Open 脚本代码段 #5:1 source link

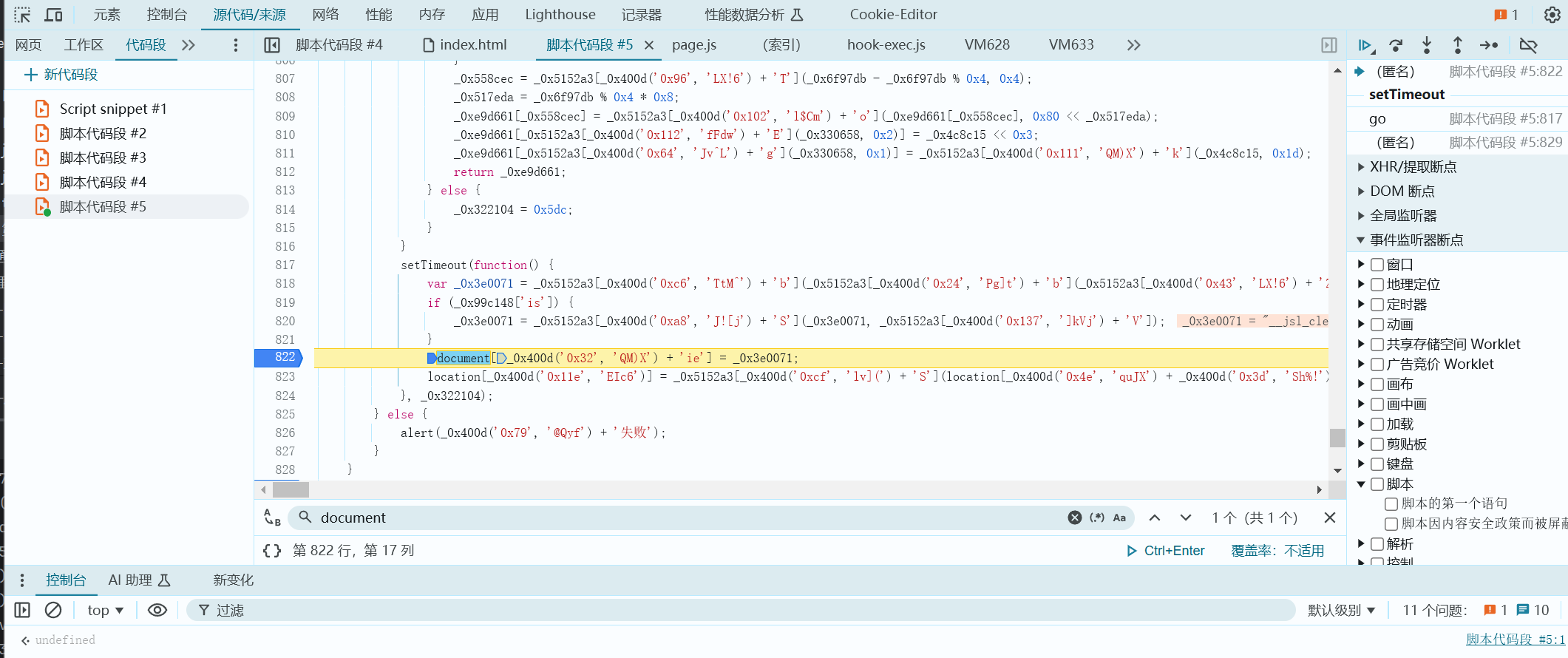(1515, 640)
